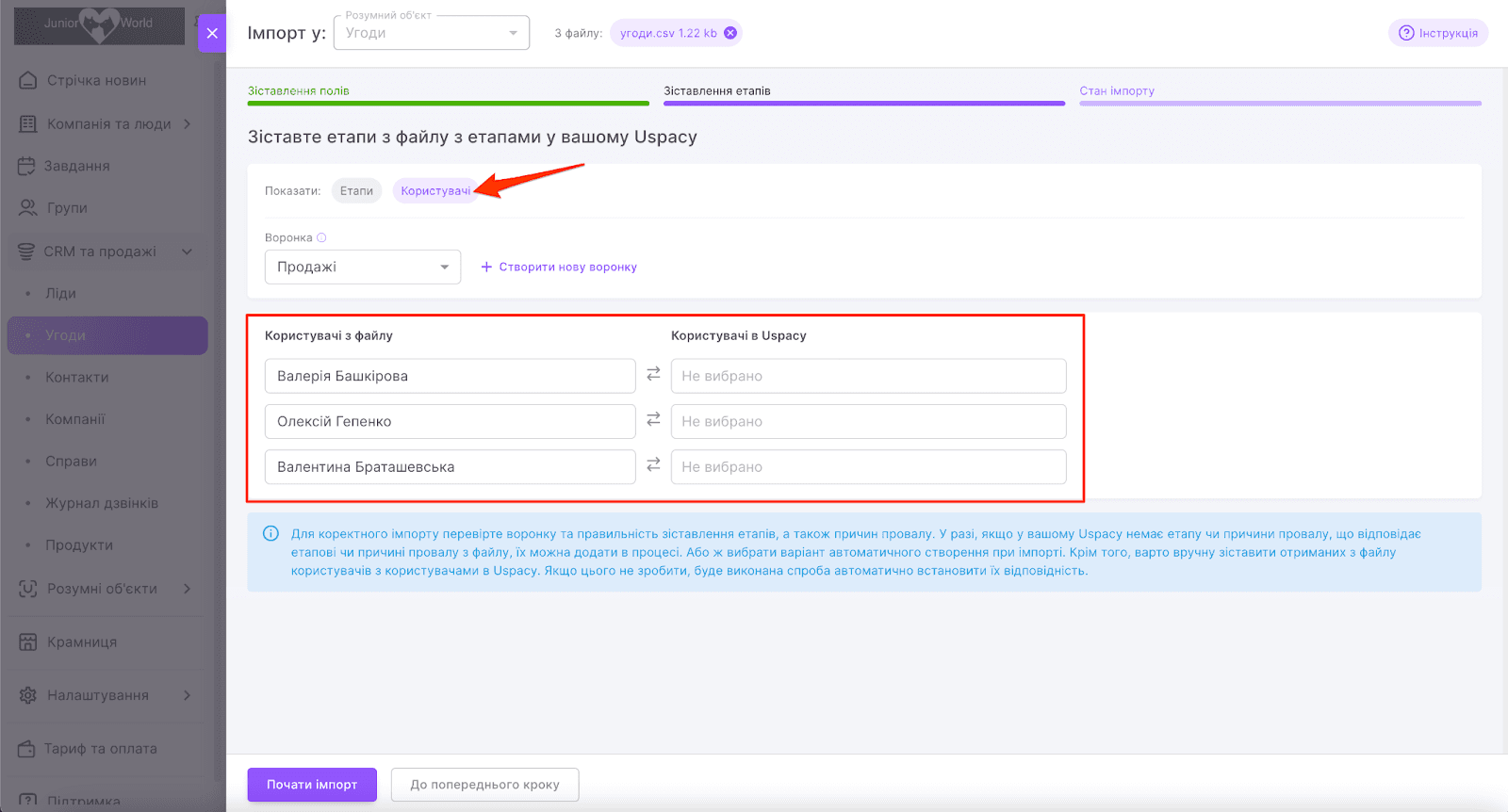Open Угоди in the CRM menu

[107, 335]
